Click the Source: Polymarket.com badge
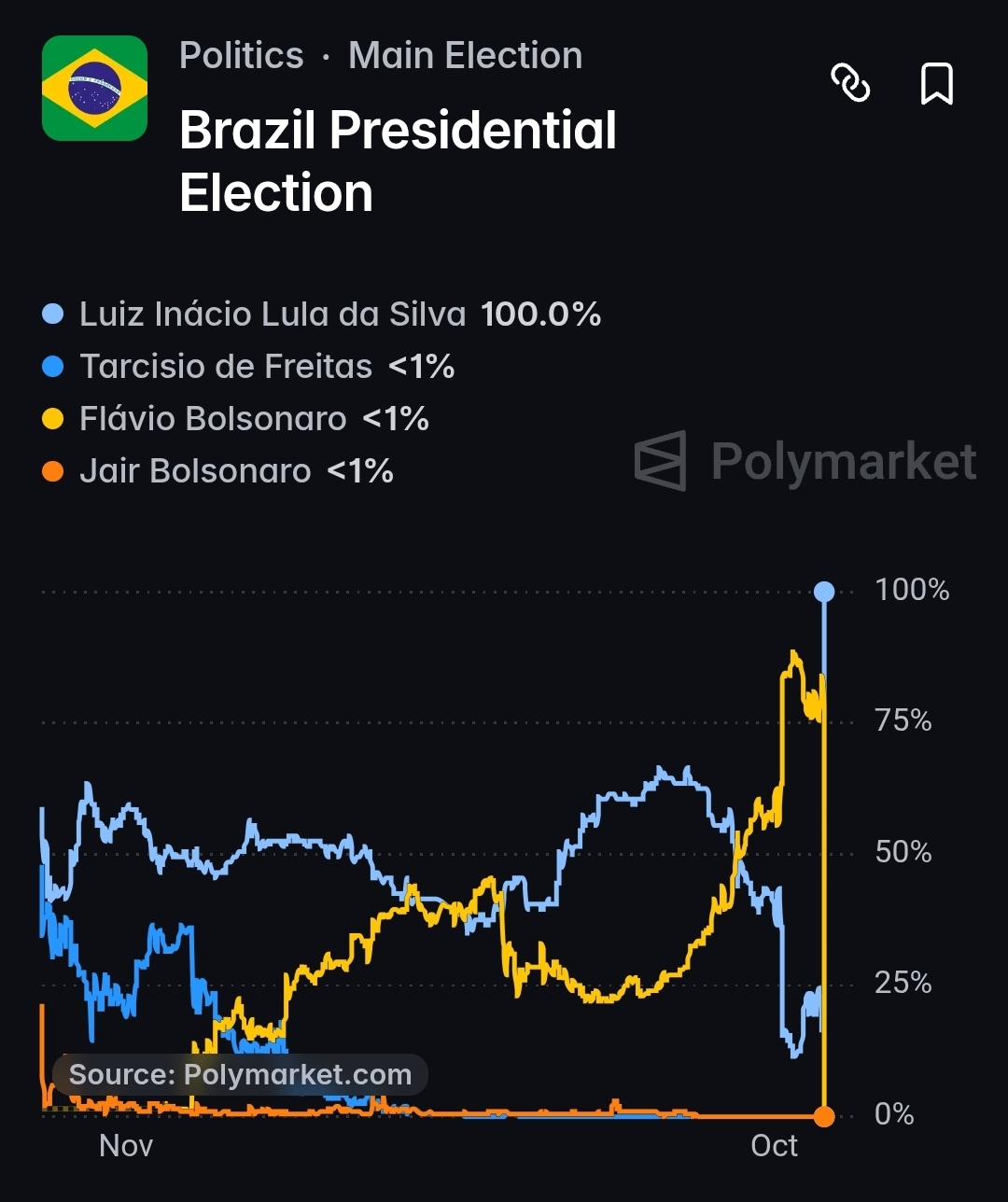 click(240, 1075)
